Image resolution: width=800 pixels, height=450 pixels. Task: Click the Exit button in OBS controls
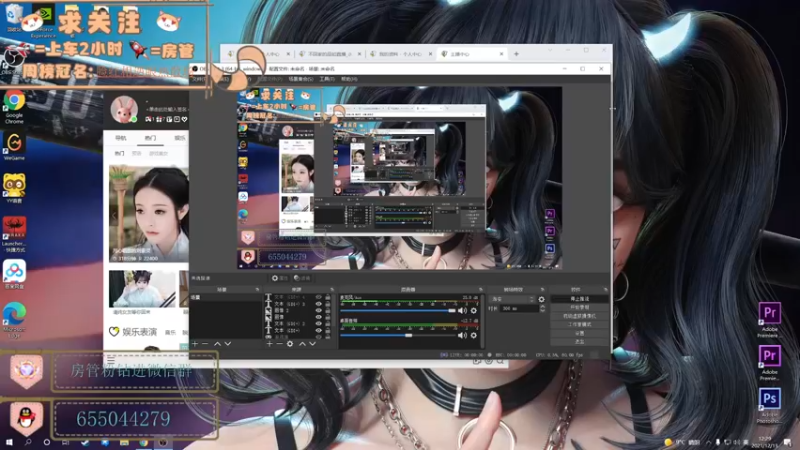click(x=580, y=341)
